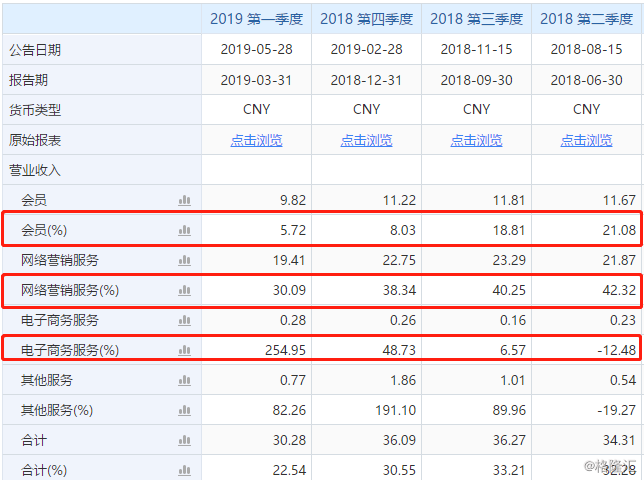Click chart icon beside 网络营销服务

pyautogui.click(x=184, y=260)
